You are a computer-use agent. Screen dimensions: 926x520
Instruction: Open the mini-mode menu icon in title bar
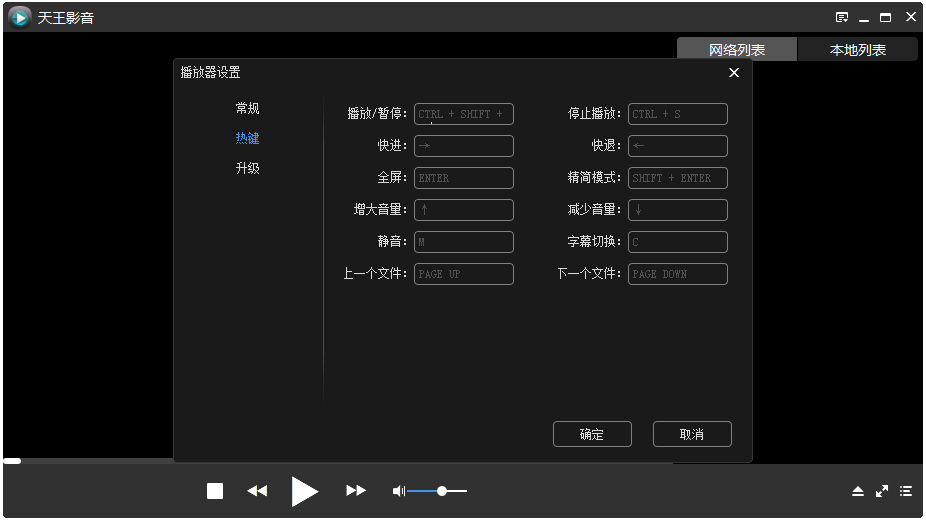pos(842,18)
